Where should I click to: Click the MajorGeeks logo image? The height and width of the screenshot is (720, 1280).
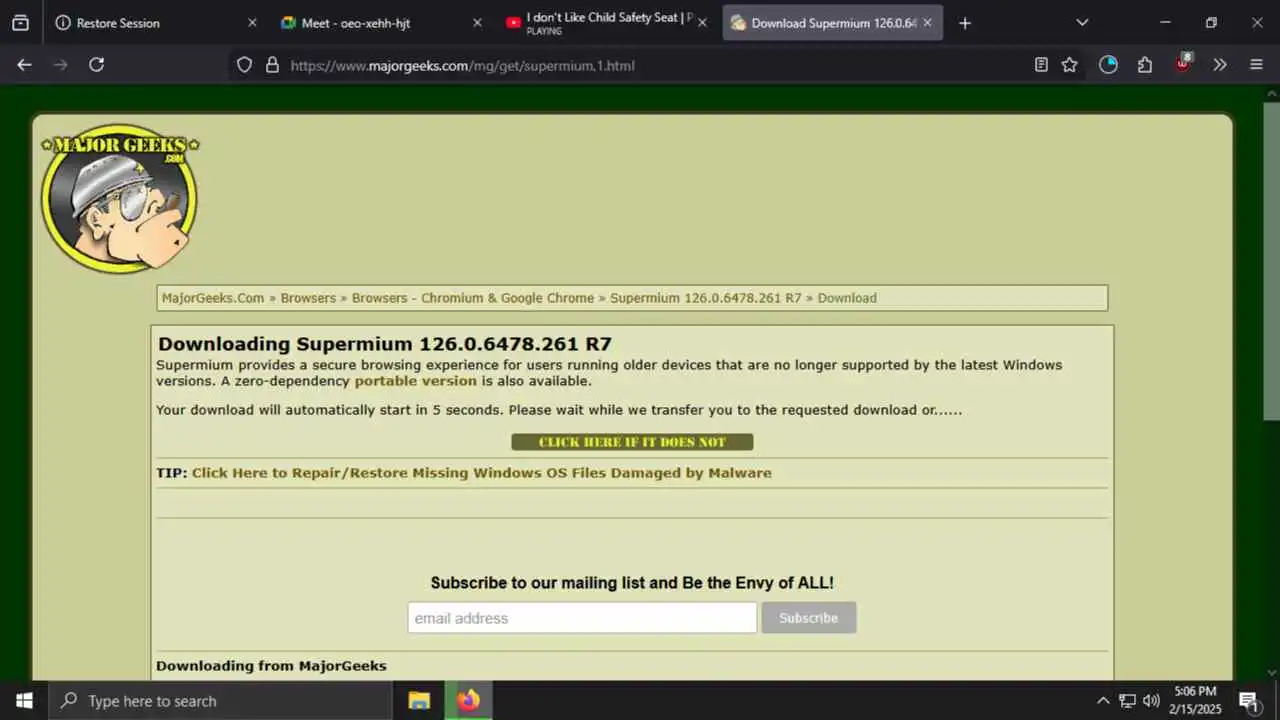[120, 198]
